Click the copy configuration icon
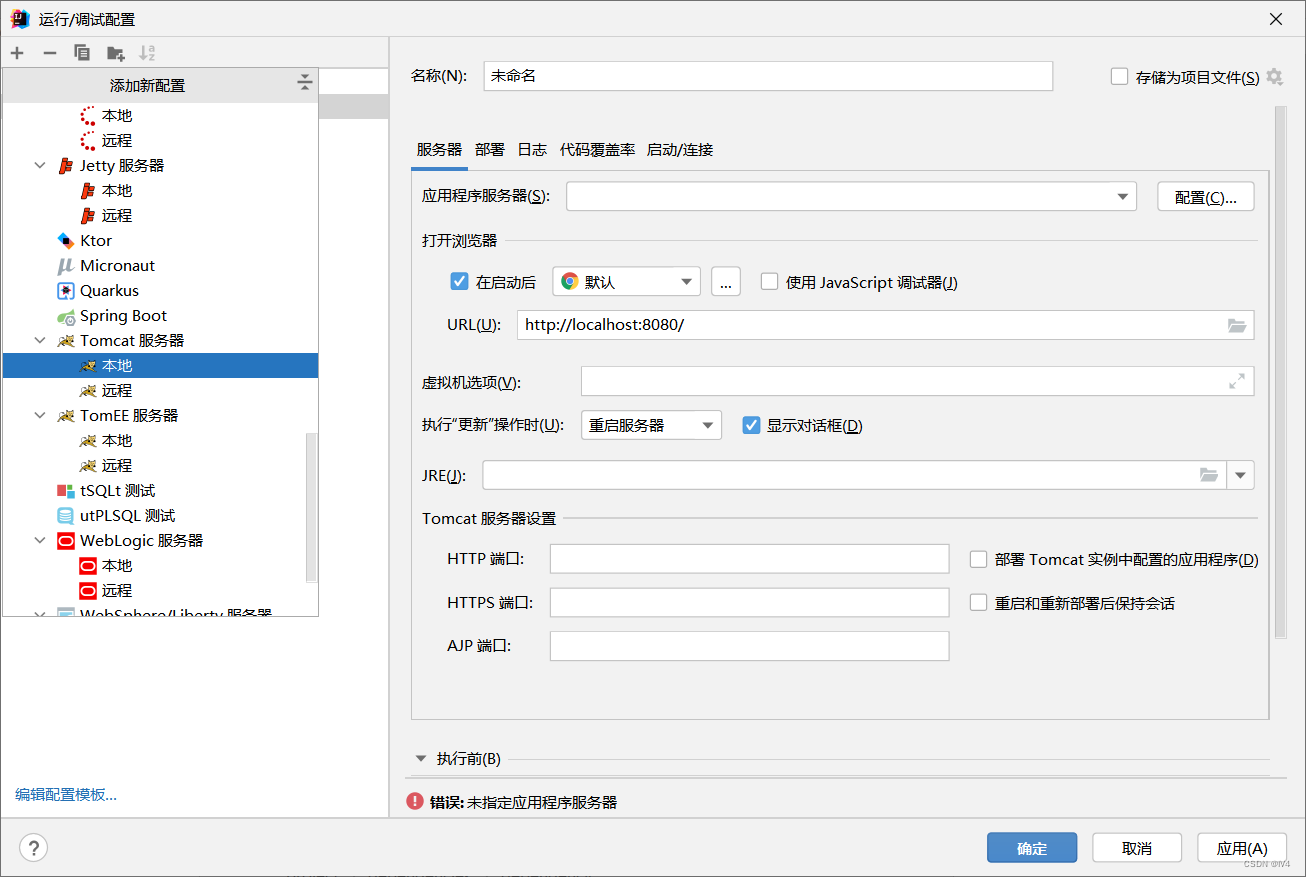 pyautogui.click(x=82, y=52)
